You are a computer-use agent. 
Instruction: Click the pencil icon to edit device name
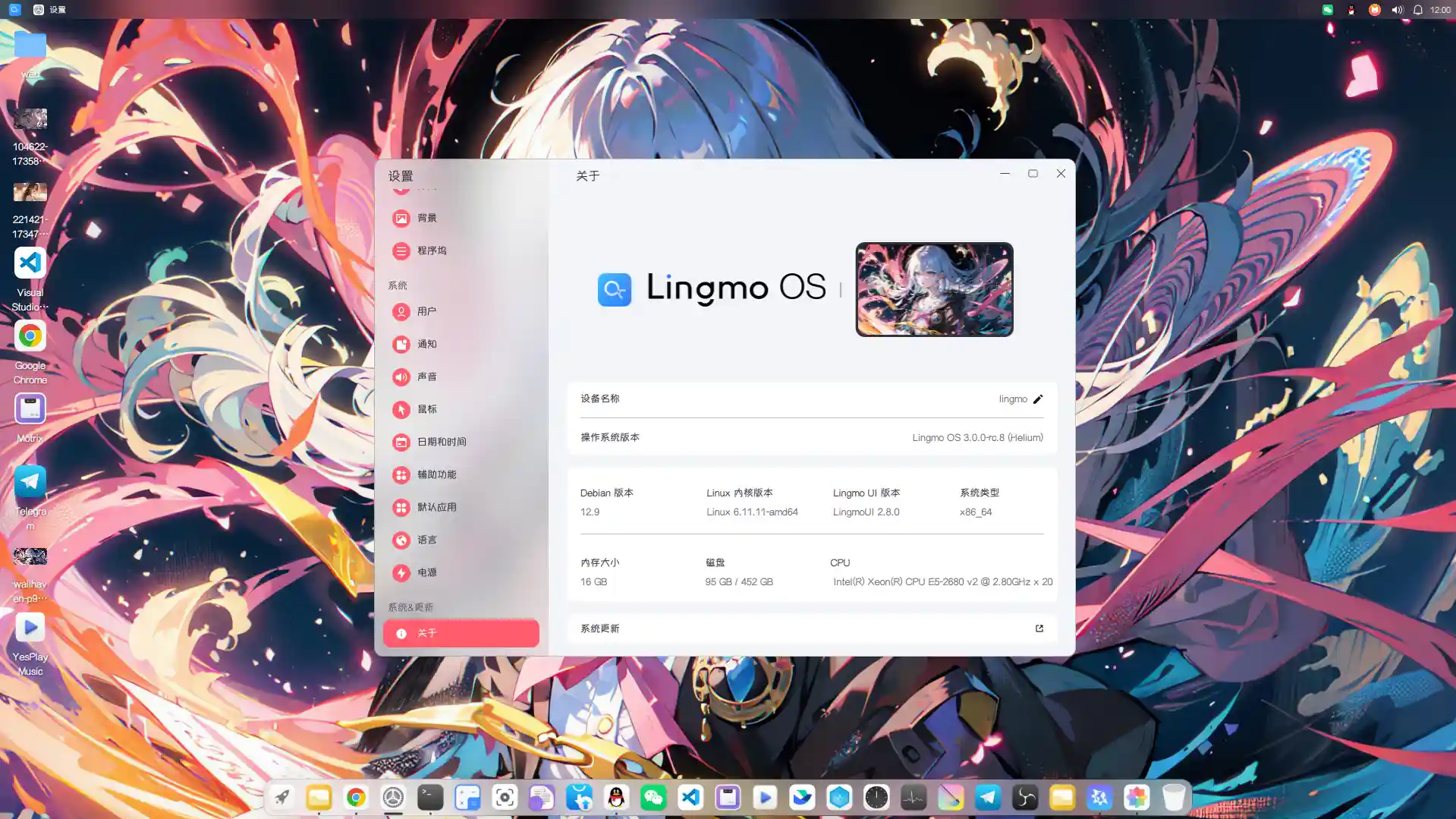(x=1039, y=398)
